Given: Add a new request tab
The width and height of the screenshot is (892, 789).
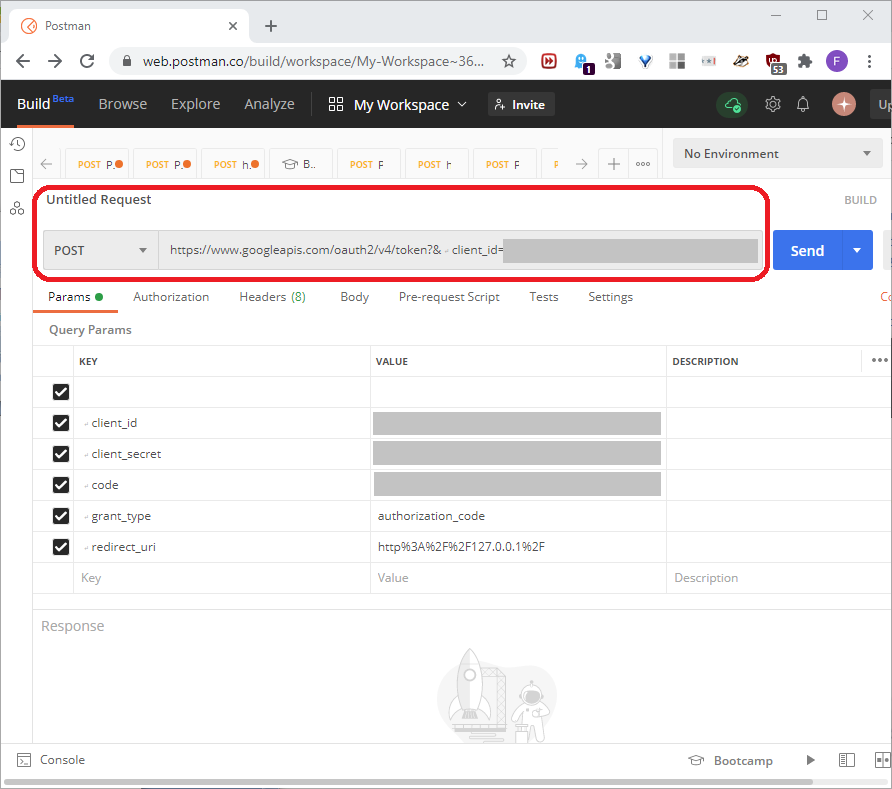Looking at the screenshot, I should [613, 164].
